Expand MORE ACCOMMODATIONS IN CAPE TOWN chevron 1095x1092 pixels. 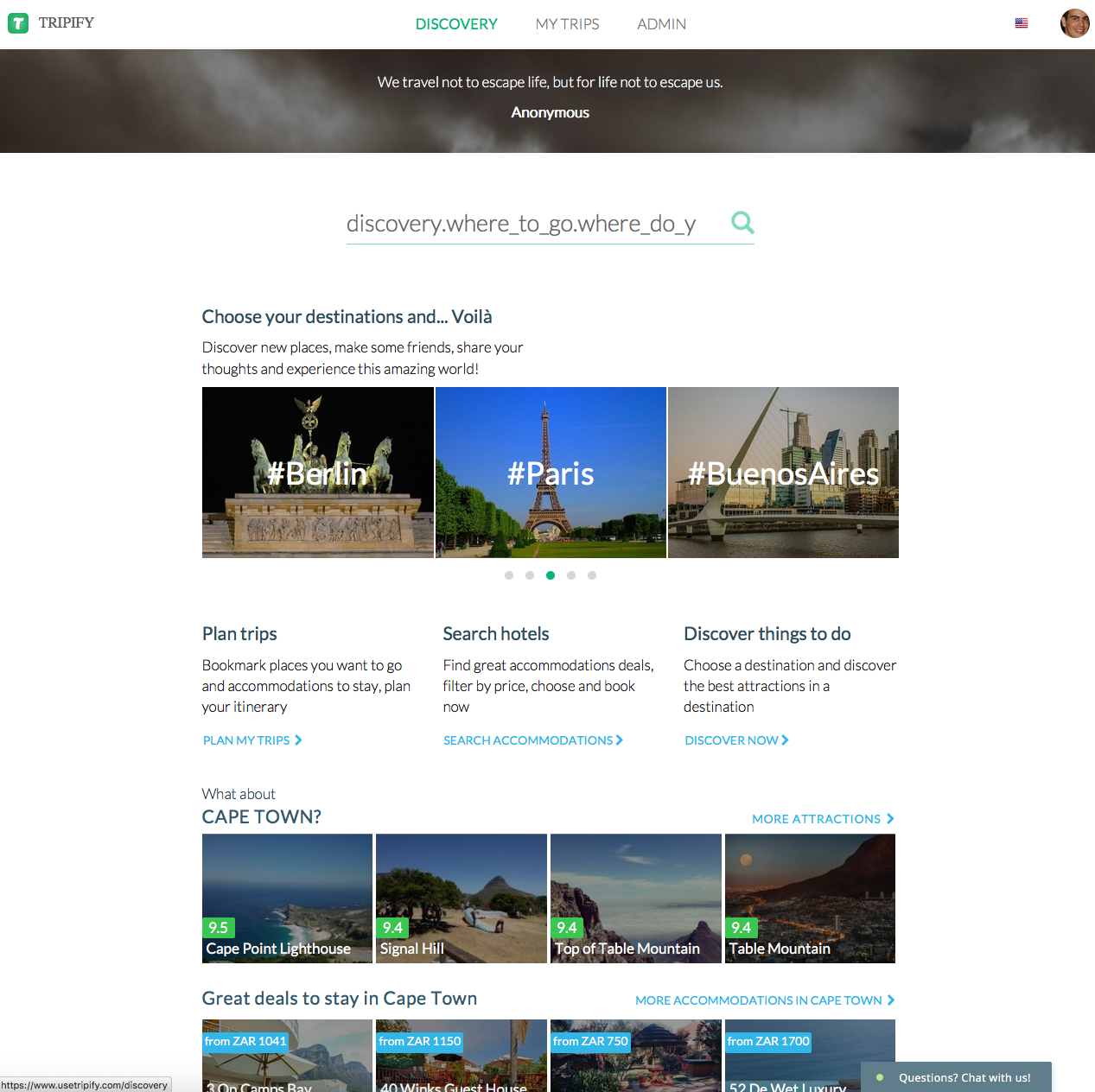coord(890,1000)
